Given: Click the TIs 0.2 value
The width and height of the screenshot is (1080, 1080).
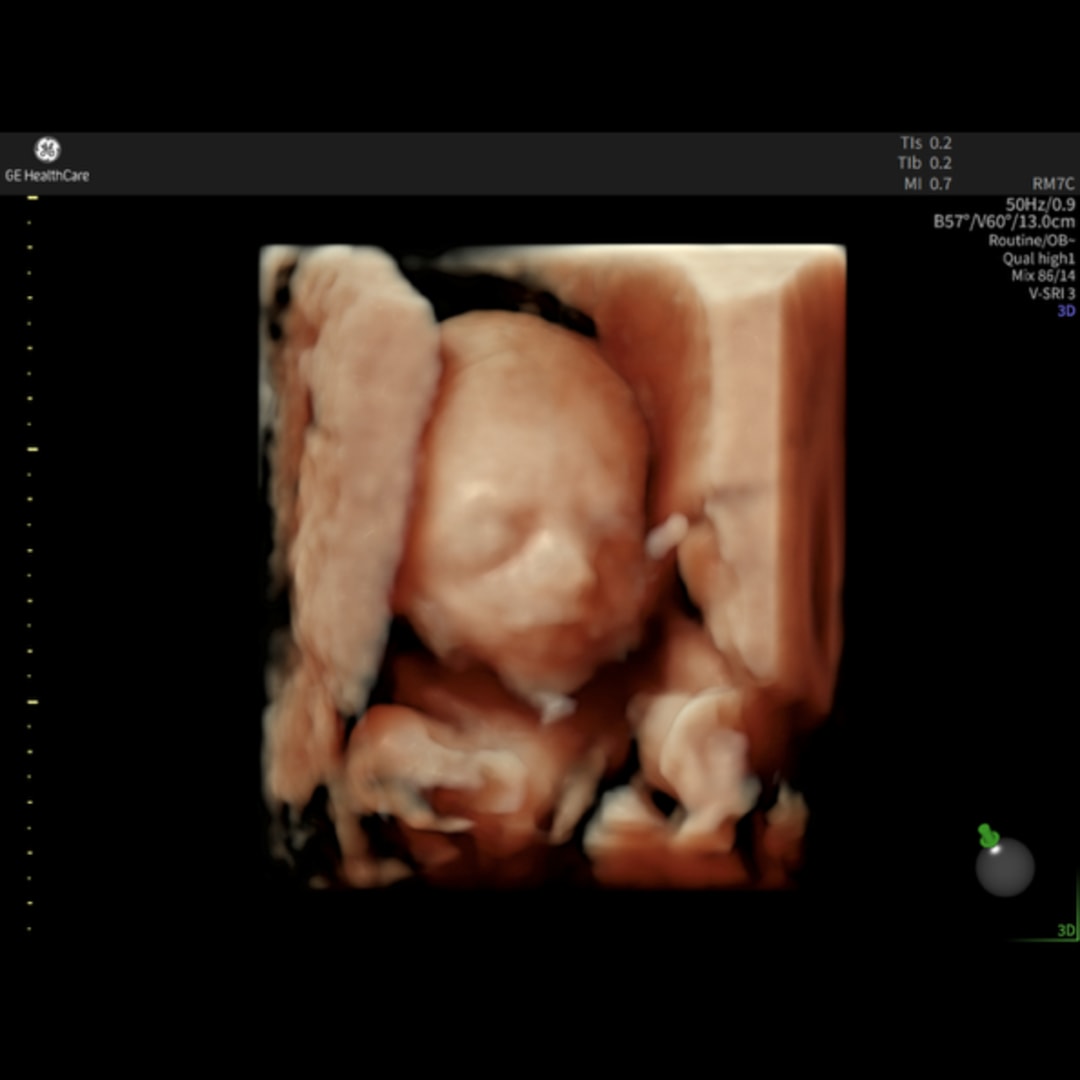Looking at the screenshot, I should tap(926, 143).
